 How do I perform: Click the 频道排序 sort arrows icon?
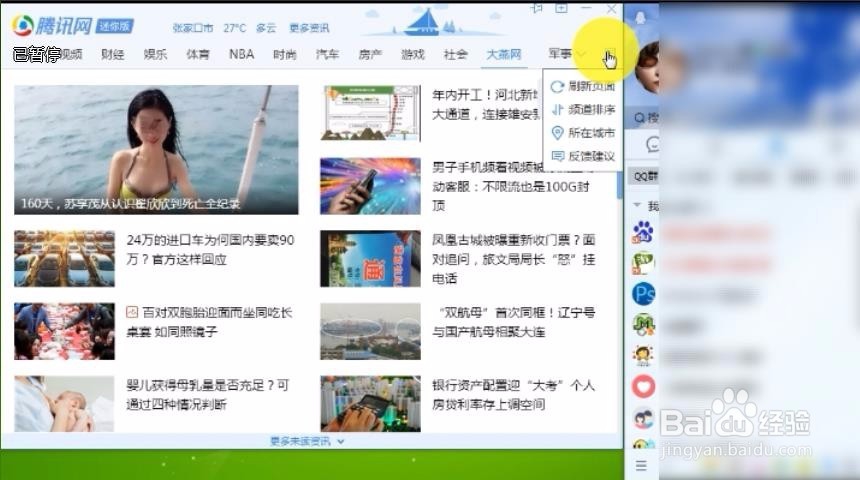pos(557,110)
